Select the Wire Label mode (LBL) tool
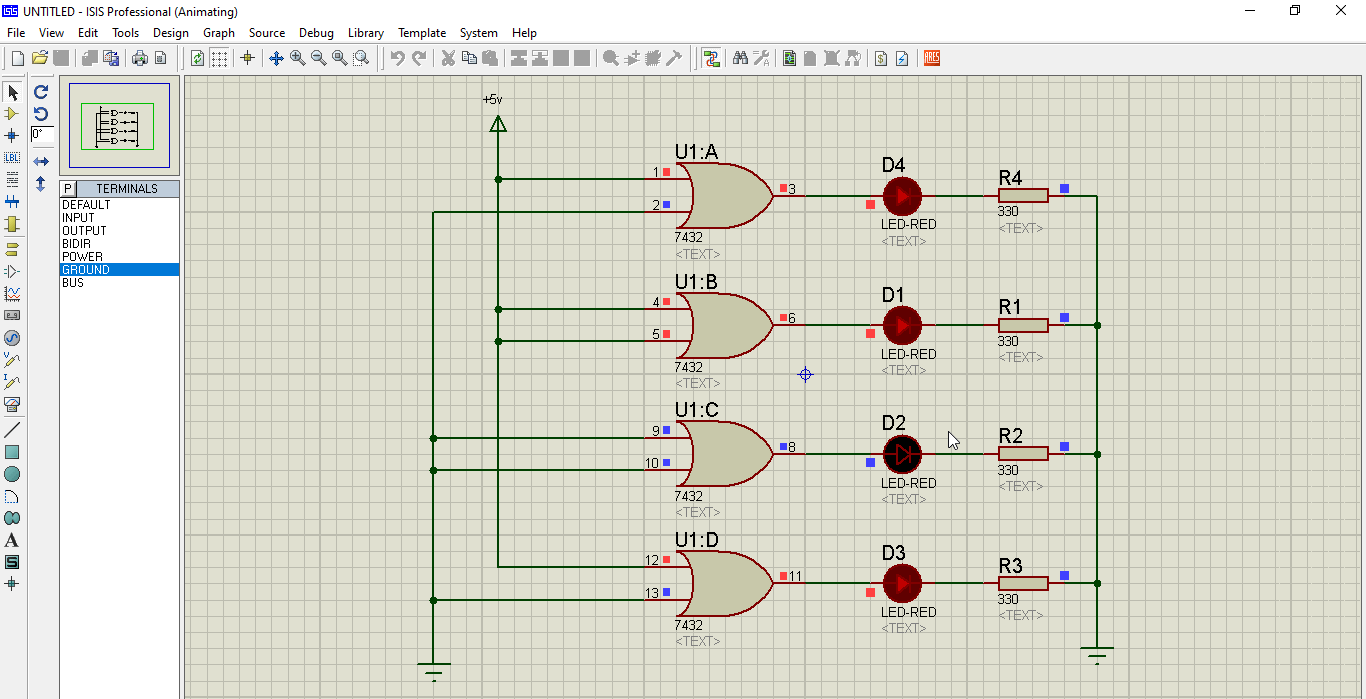The height and width of the screenshot is (699, 1366). click(x=13, y=157)
